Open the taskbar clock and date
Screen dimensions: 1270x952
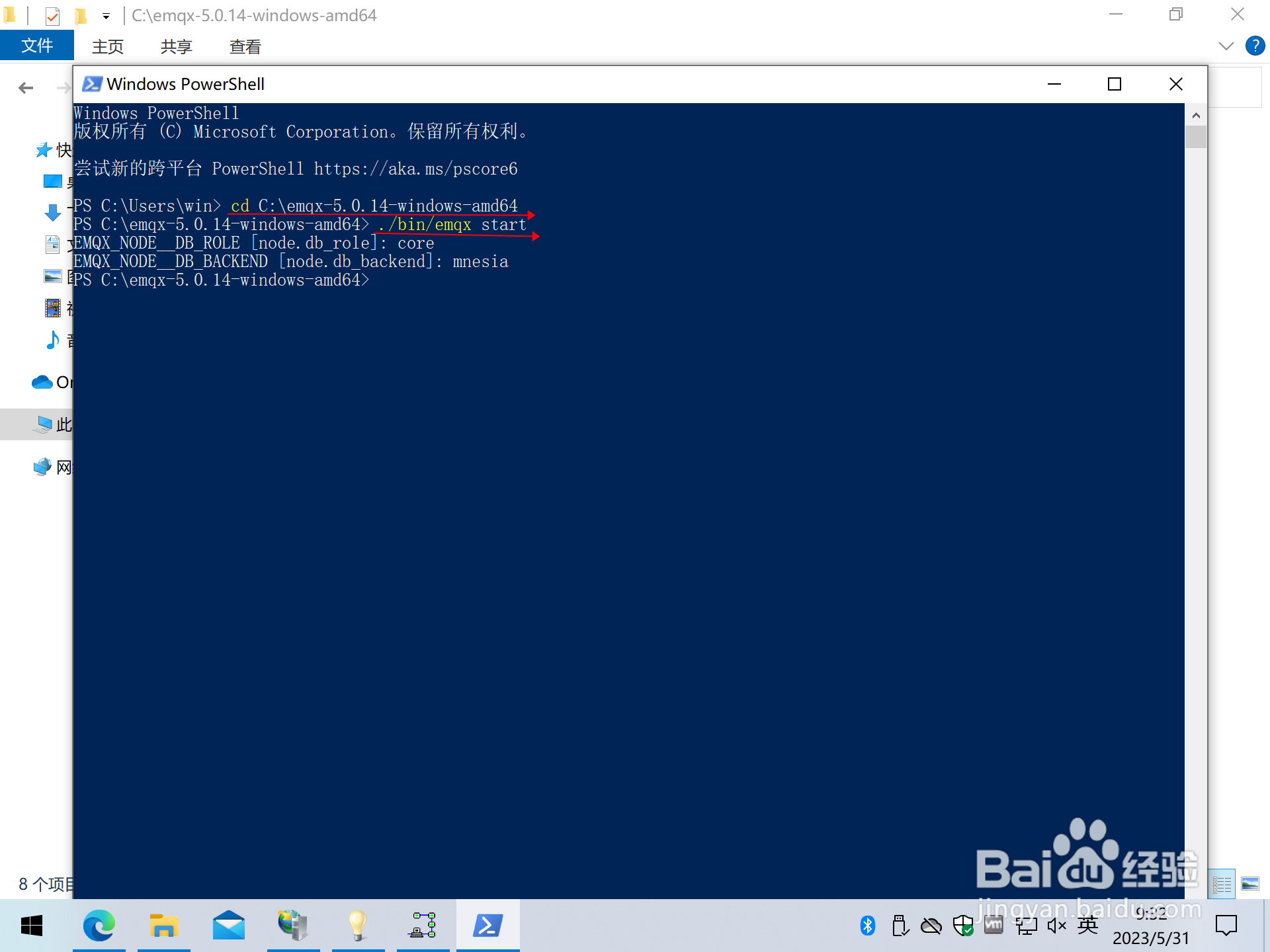point(1151,926)
